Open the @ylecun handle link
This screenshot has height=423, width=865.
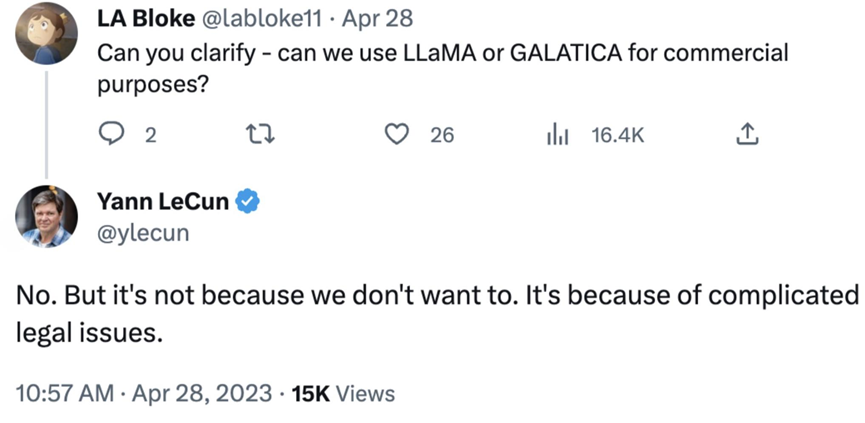tap(141, 233)
